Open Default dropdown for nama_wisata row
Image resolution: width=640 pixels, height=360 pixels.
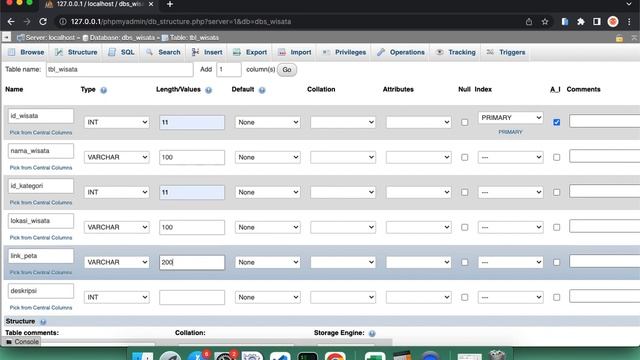pyautogui.click(x=268, y=157)
